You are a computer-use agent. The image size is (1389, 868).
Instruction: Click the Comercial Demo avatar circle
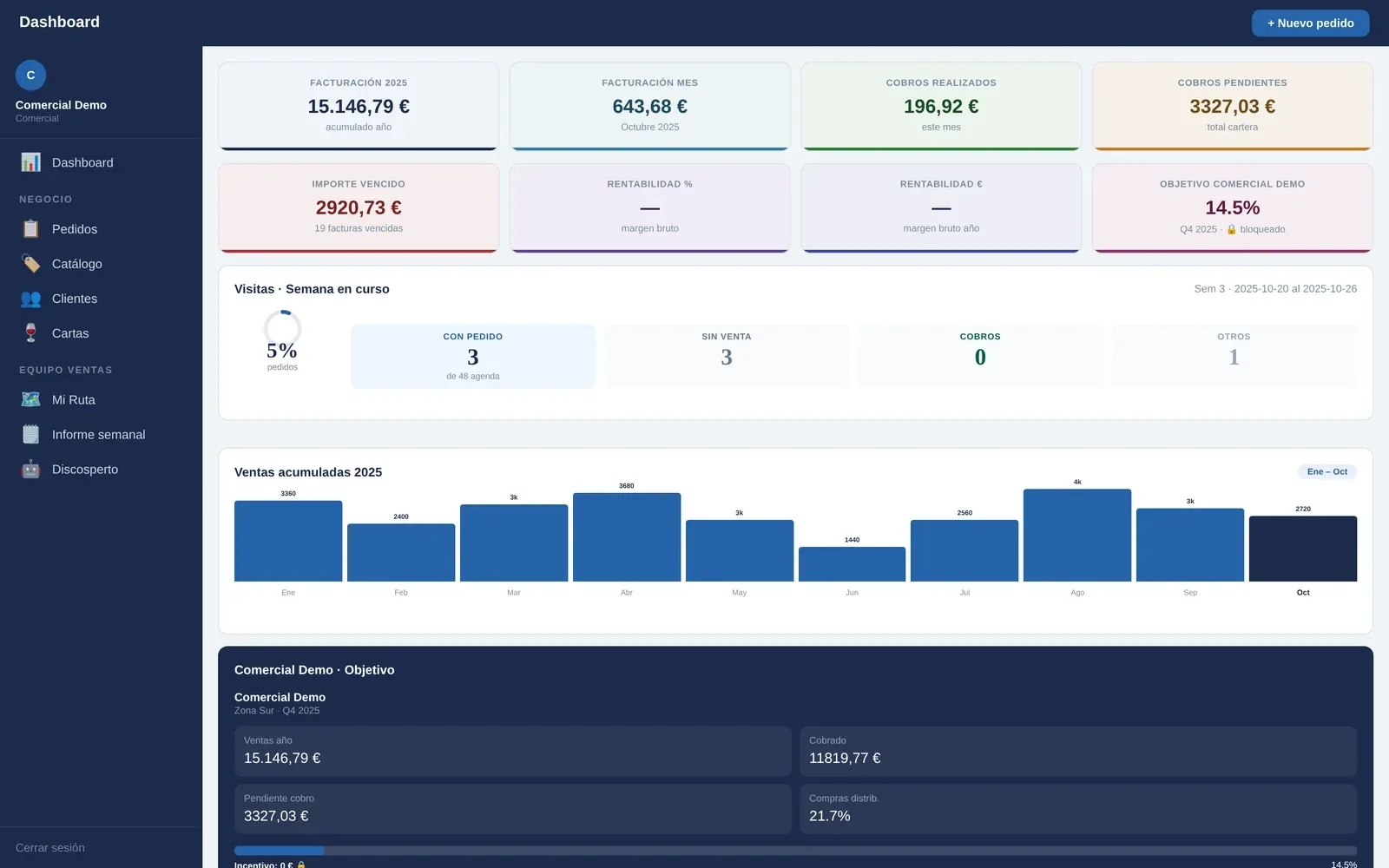[x=30, y=76]
